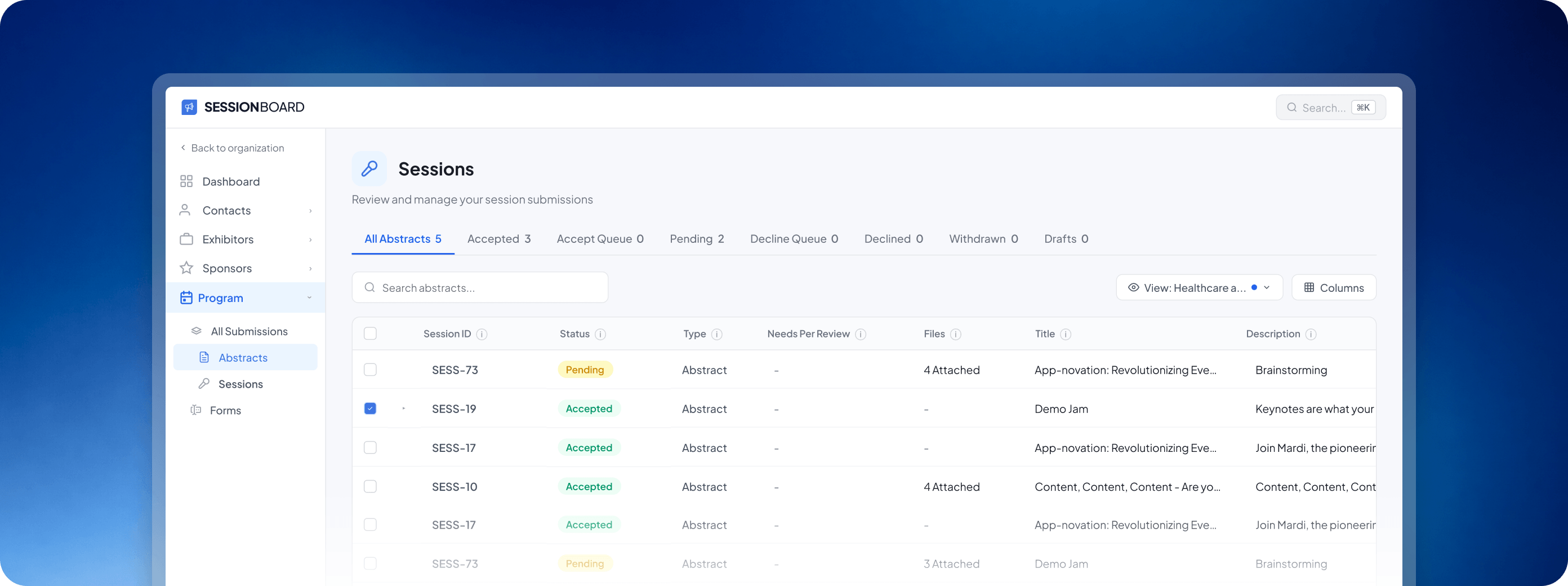Click the Forms icon in sidebar

pyautogui.click(x=196, y=410)
